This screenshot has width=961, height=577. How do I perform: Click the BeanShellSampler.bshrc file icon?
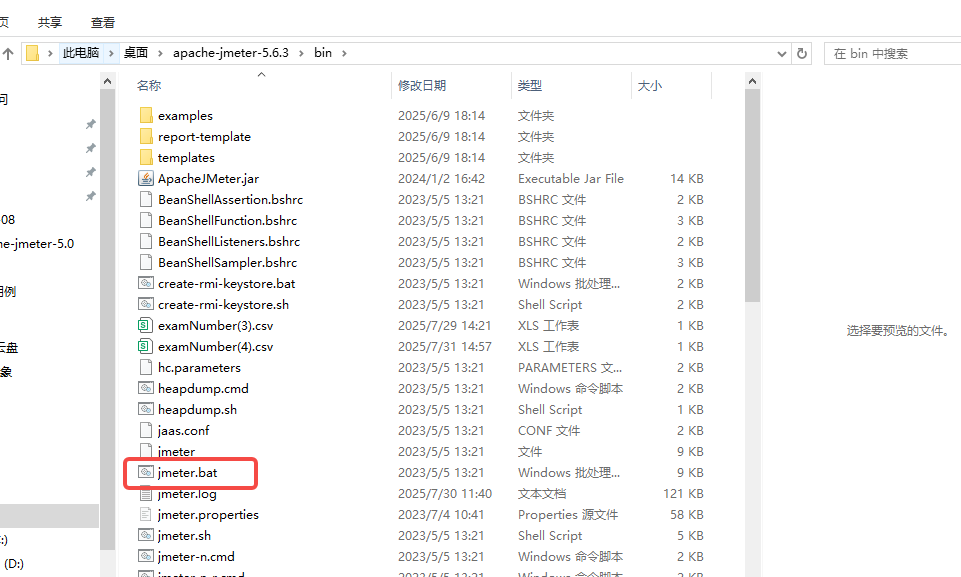146,262
